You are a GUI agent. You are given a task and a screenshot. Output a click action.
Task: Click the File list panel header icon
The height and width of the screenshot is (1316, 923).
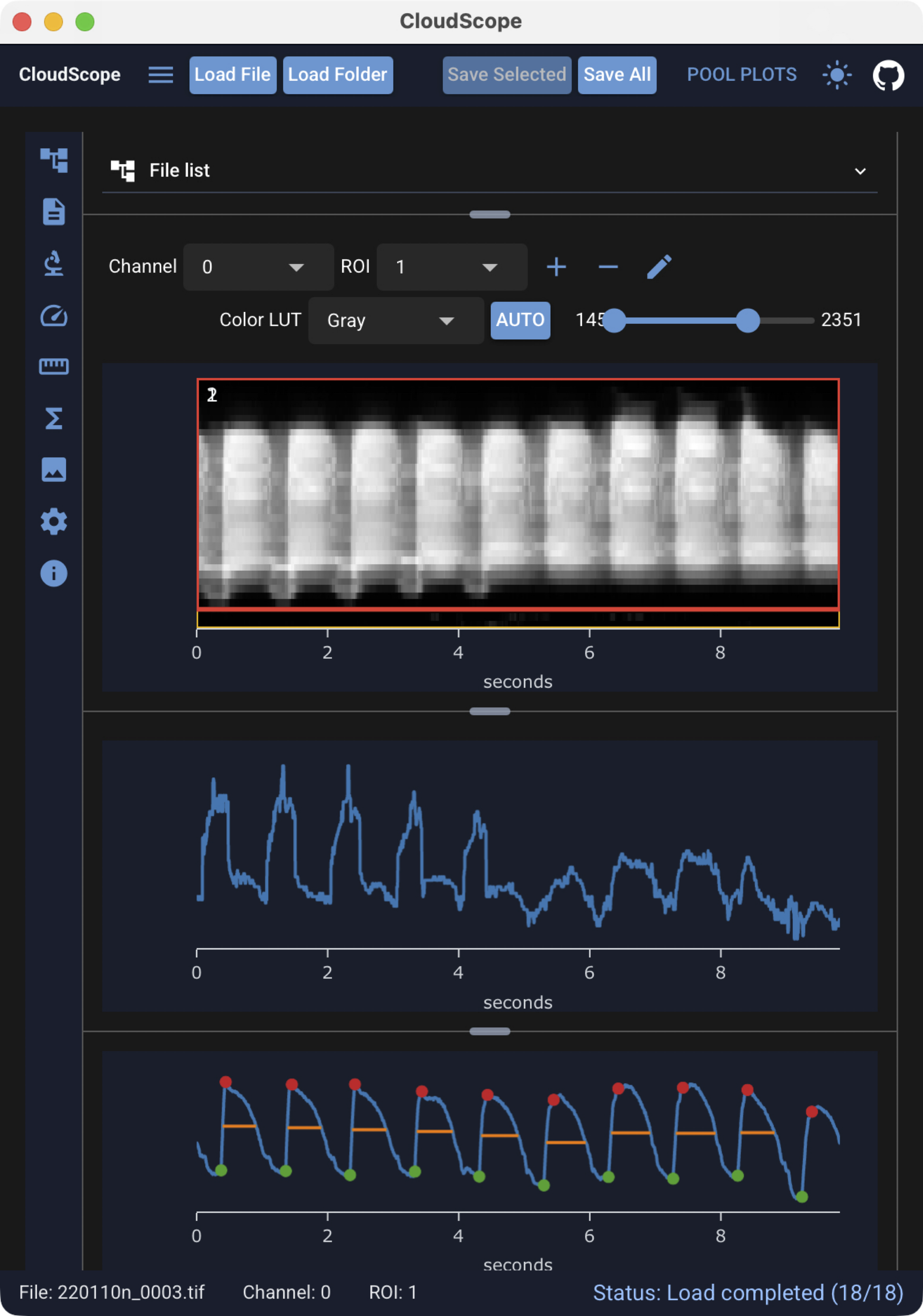123,171
